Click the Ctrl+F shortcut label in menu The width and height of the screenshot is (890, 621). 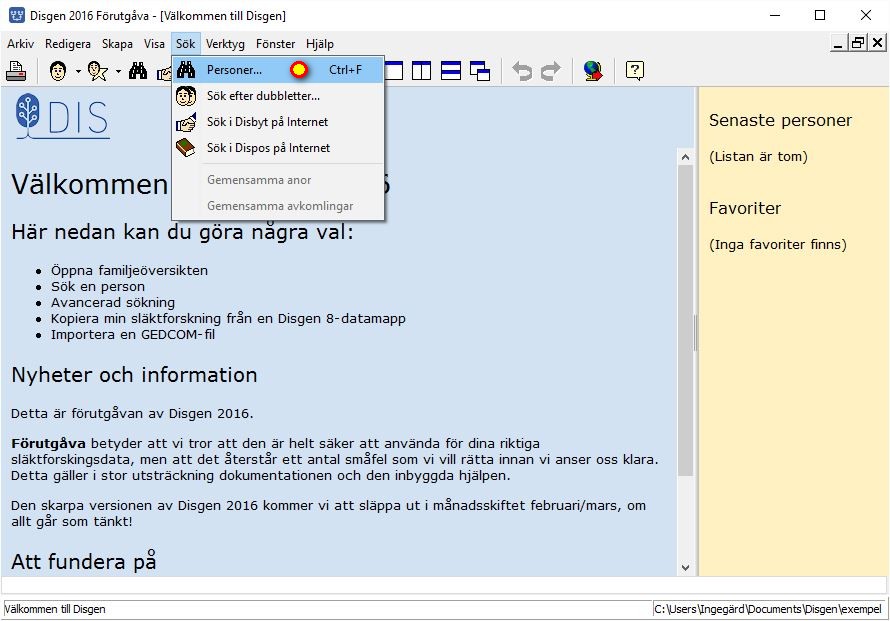point(345,70)
